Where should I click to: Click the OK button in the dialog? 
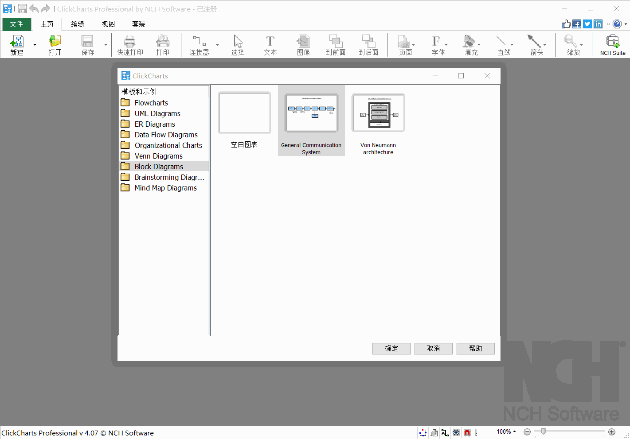click(x=391, y=348)
